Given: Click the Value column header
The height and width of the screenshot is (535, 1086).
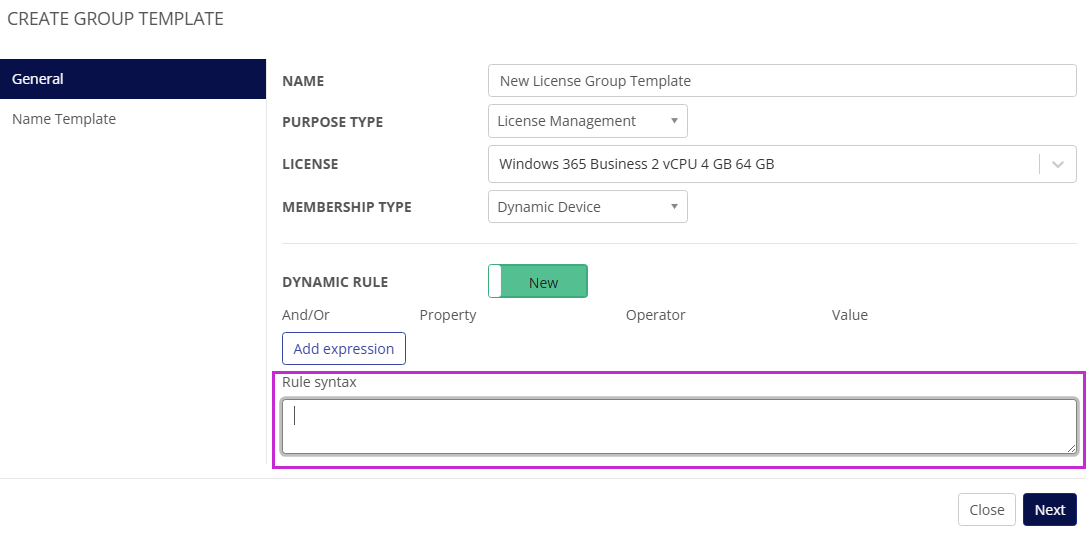Looking at the screenshot, I should [849, 315].
